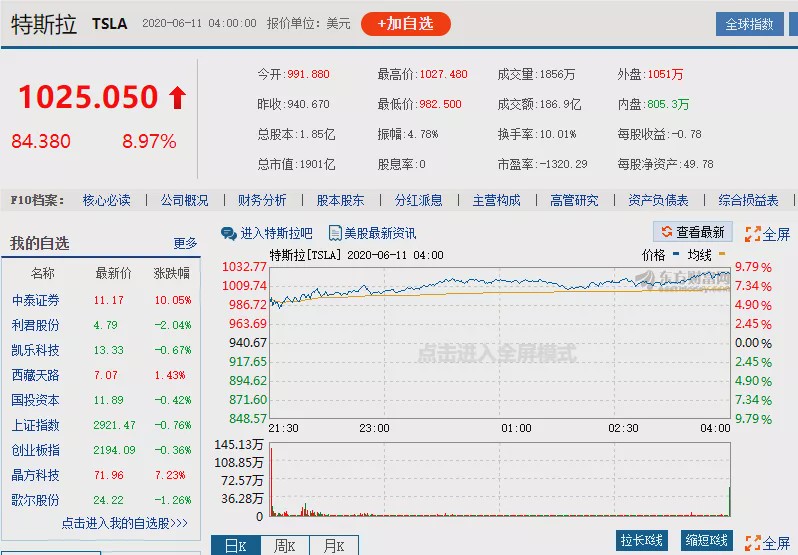Open the 美股最新资讯 link
This screenshot has height=555, width=798.
pos(380,233)
